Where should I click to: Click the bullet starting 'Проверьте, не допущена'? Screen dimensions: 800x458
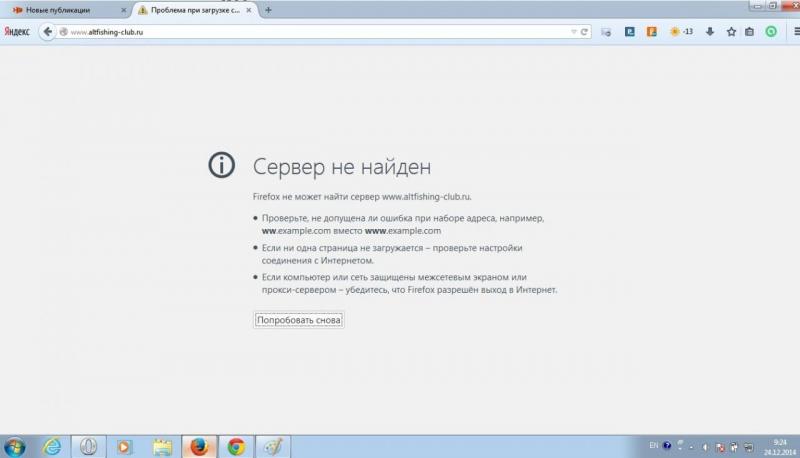403,224
